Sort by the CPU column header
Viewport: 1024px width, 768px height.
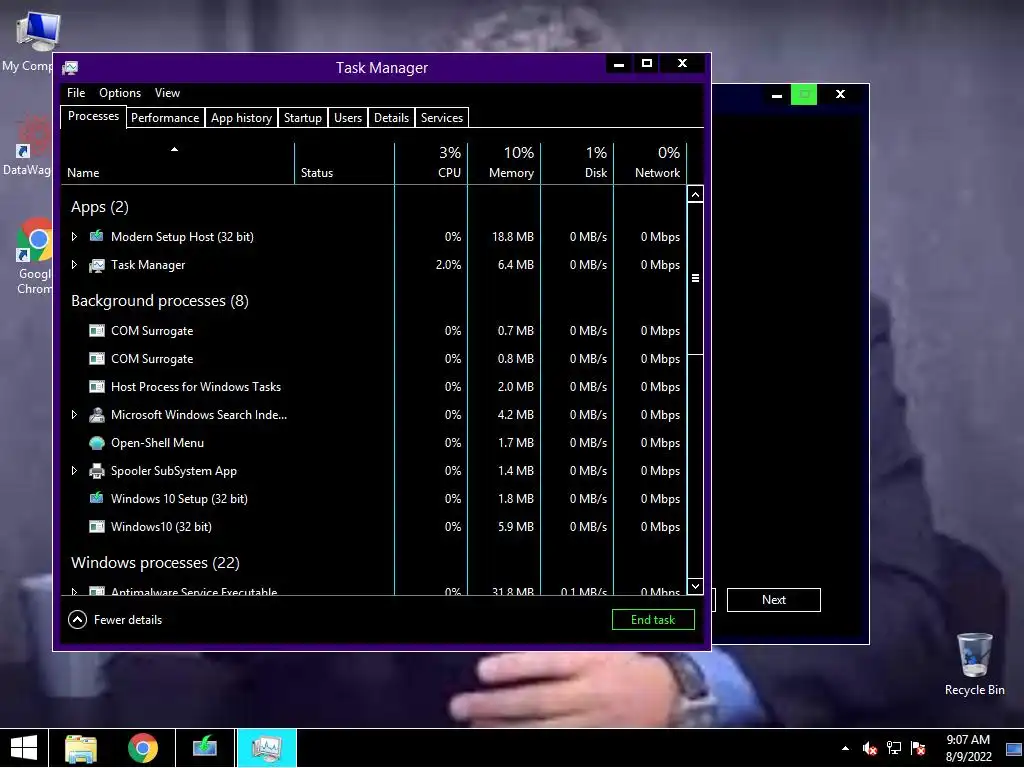coord(431,163)
